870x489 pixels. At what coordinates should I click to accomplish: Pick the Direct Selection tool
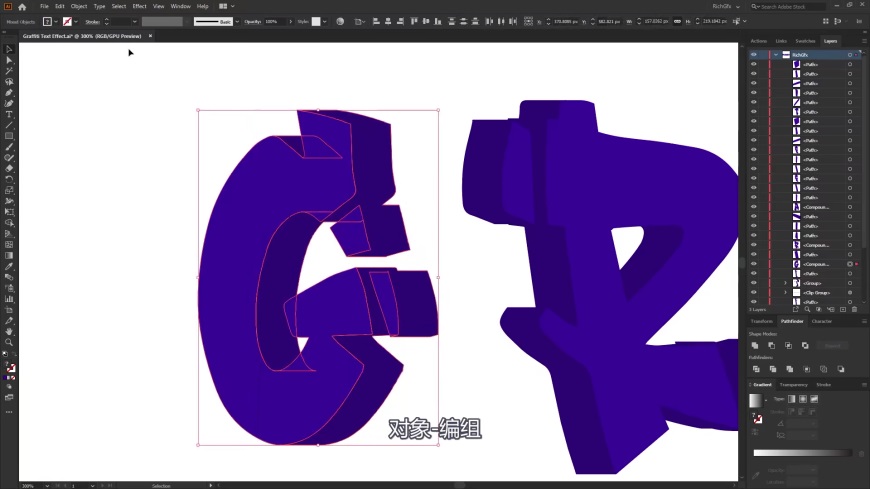9,60
